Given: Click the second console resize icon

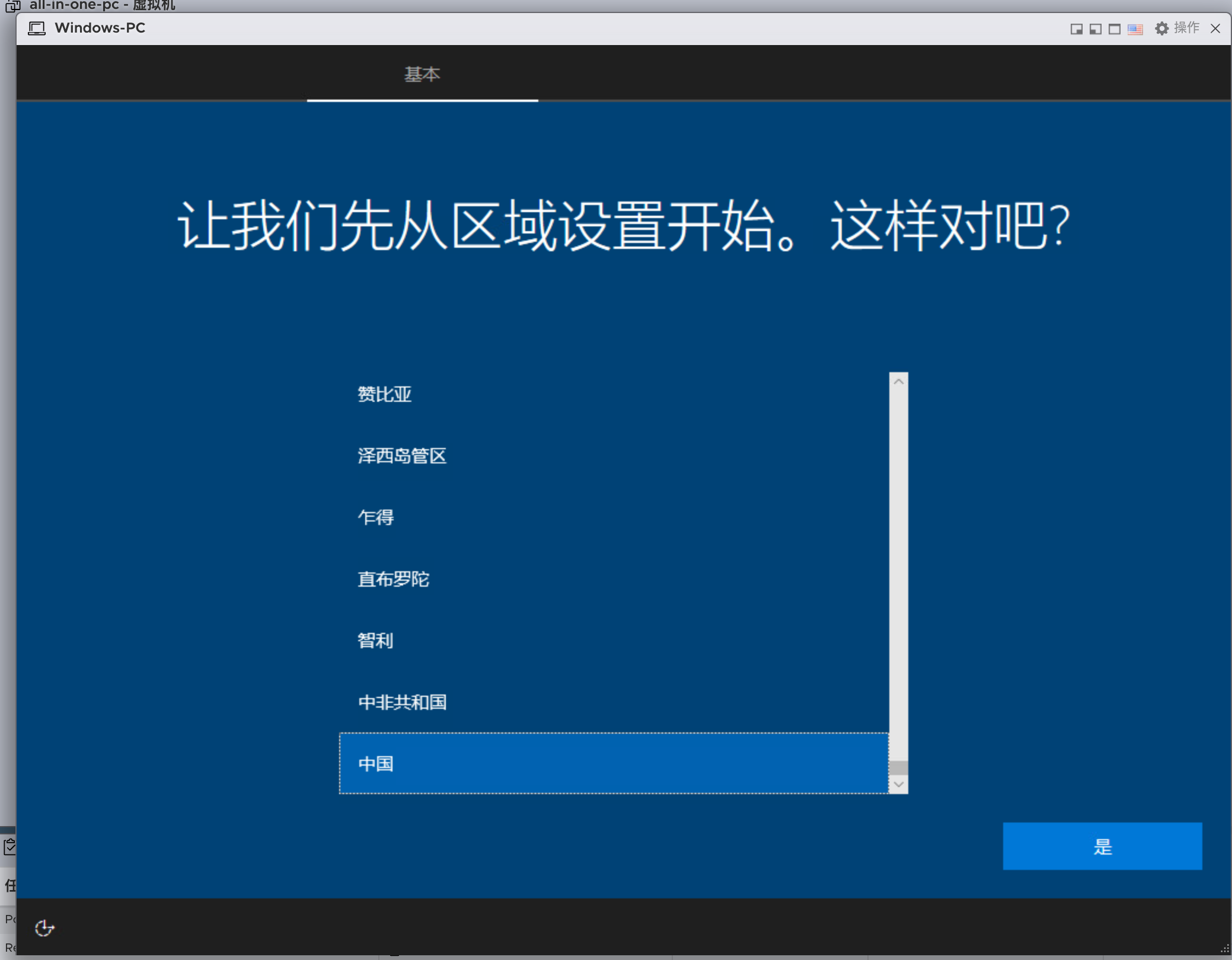Looking at the screenshot, I should click(x=1095, y=29).
